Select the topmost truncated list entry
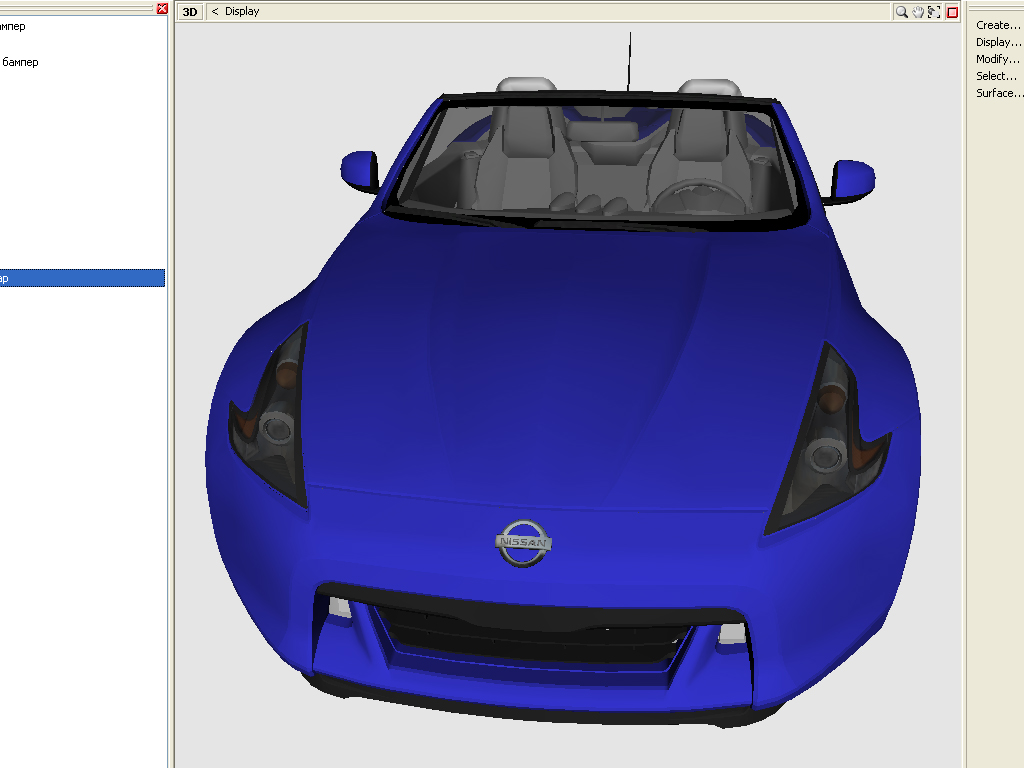 [13, 26]
